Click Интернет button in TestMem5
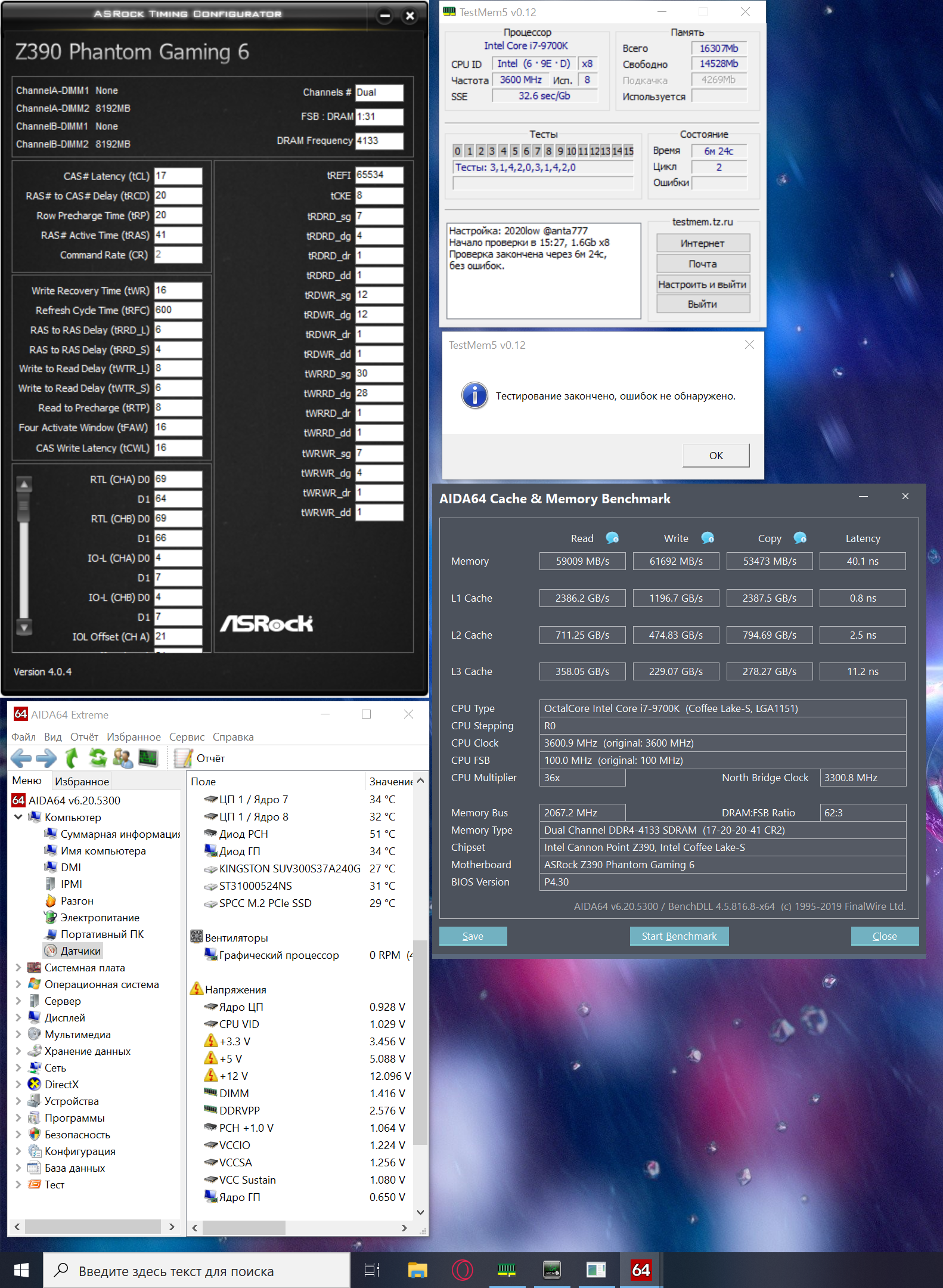943x1288 pixels. click(x=703, y=243)
